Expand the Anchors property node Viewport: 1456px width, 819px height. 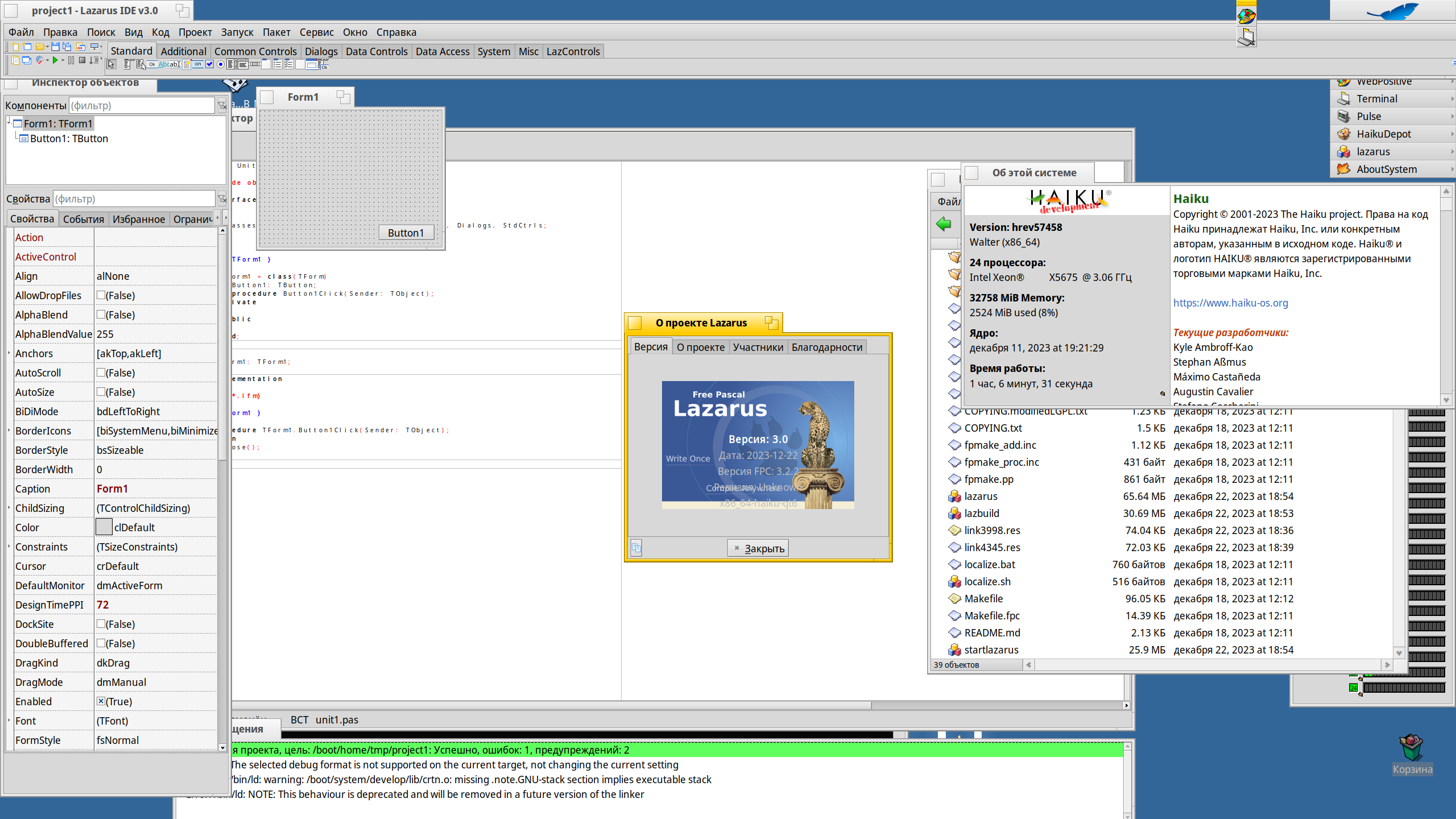coord(9,353)
